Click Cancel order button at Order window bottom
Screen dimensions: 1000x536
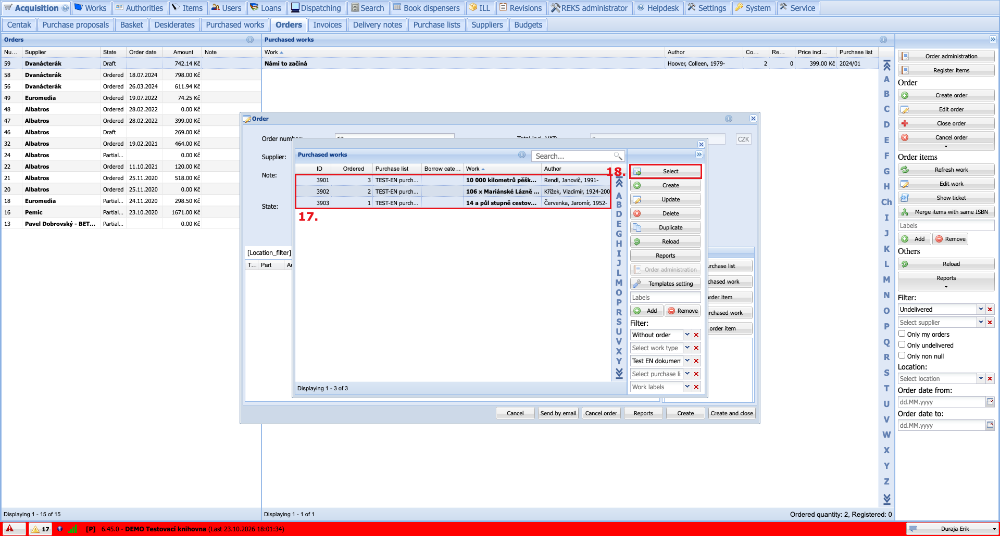(601, 413)
